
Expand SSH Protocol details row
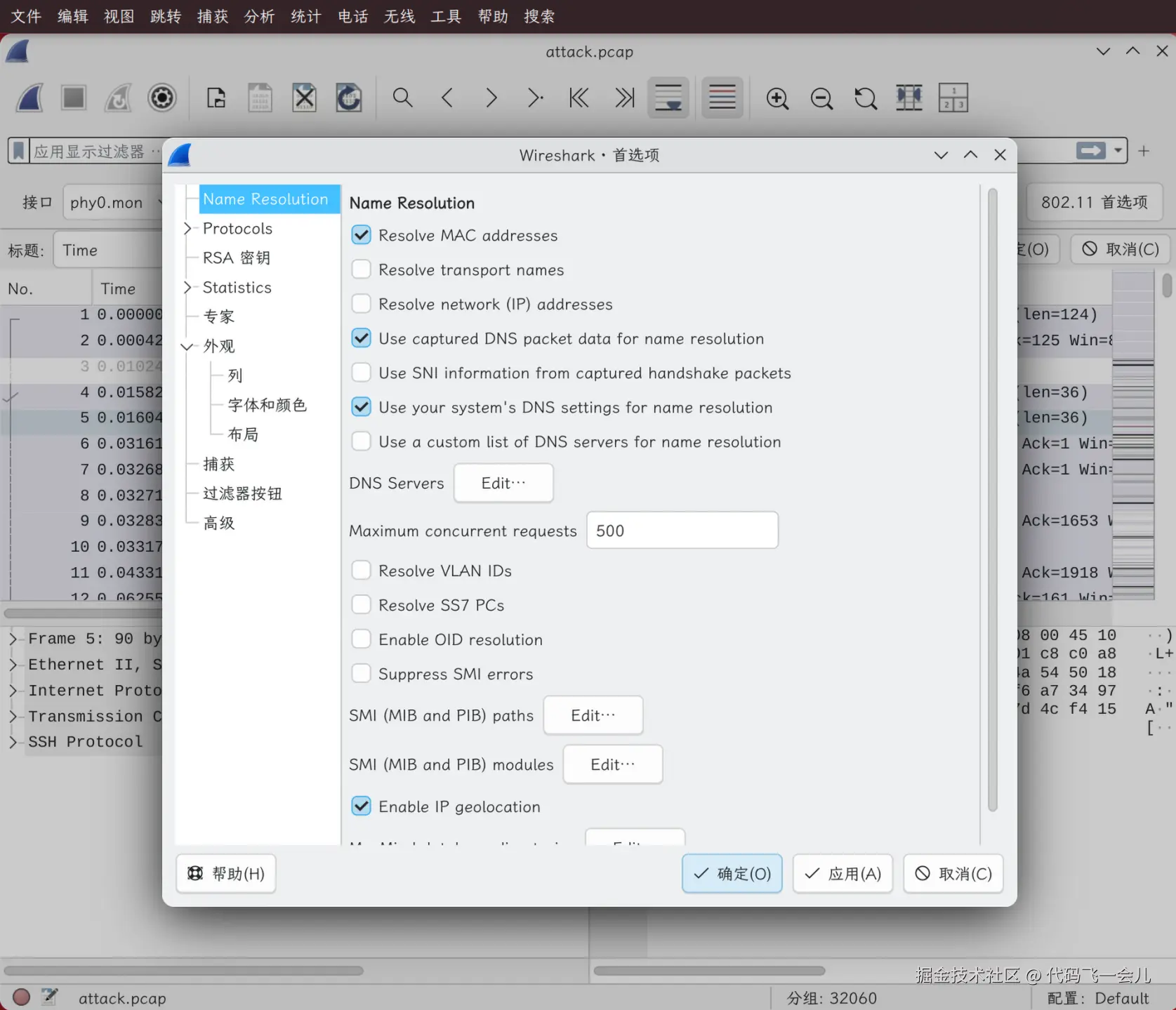coord(13,741)
